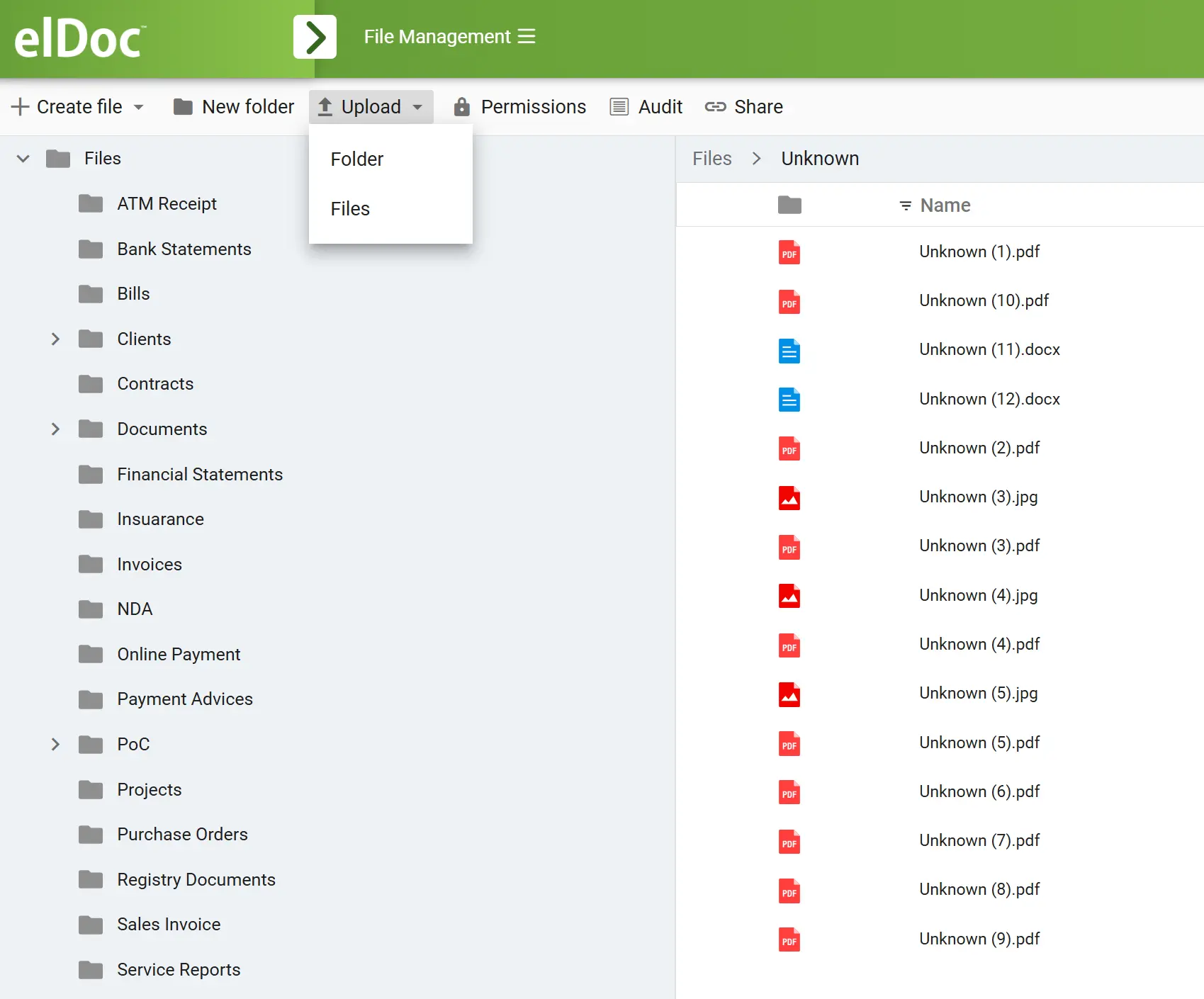The height and width of the screenshot is (999, 1204).
Task: Open the File Management hamburger menu
Action: (x=527, y=36)
